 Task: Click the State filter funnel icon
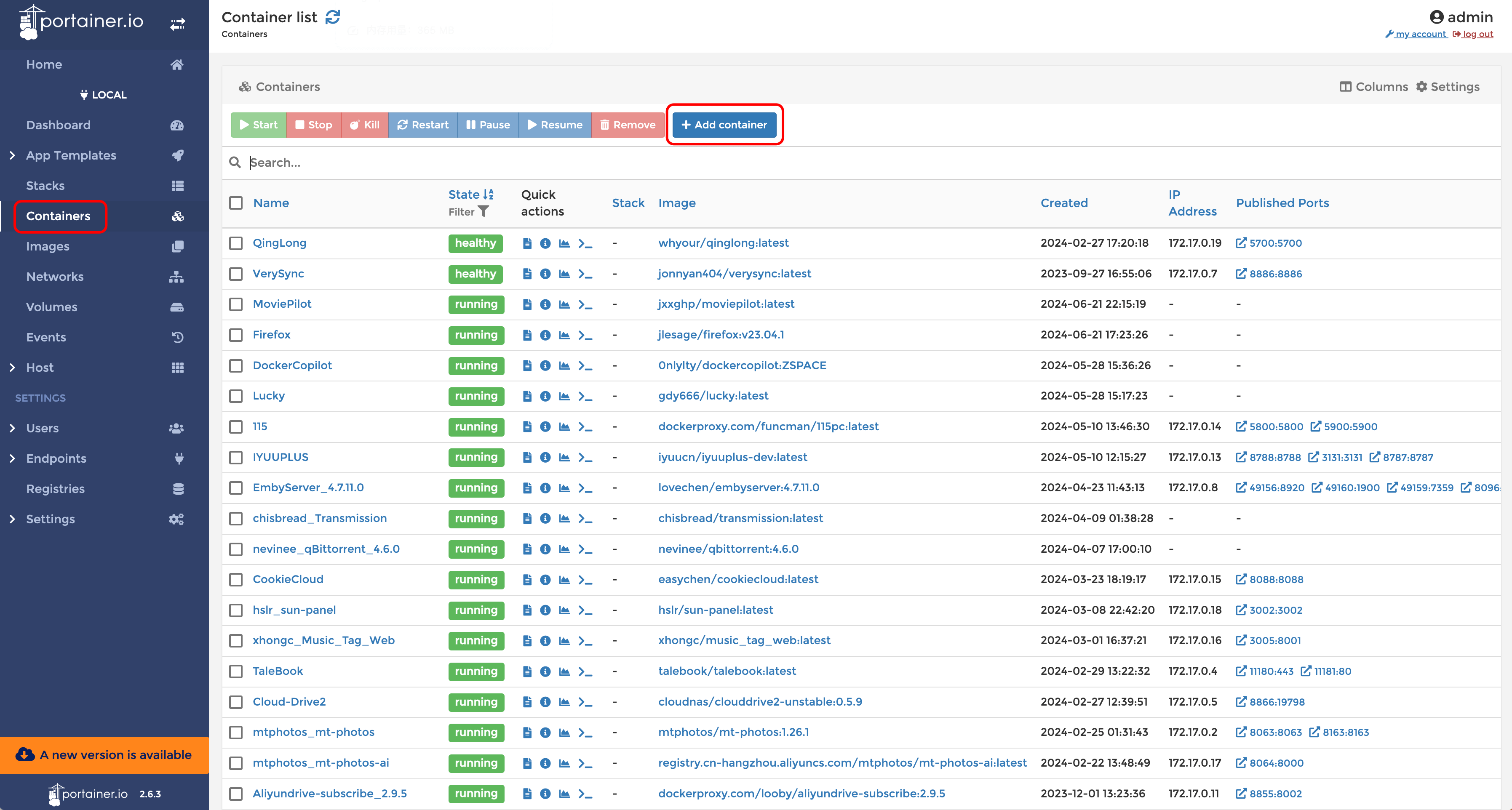click(483, 212)
